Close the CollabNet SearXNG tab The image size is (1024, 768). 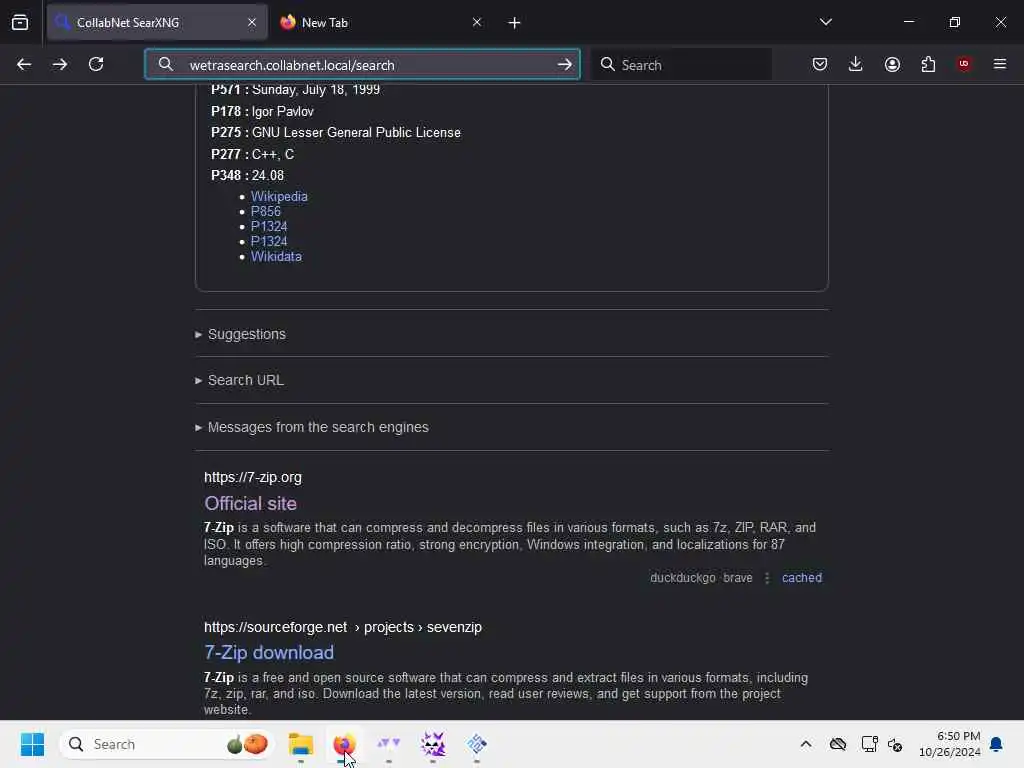pos(252,22)
